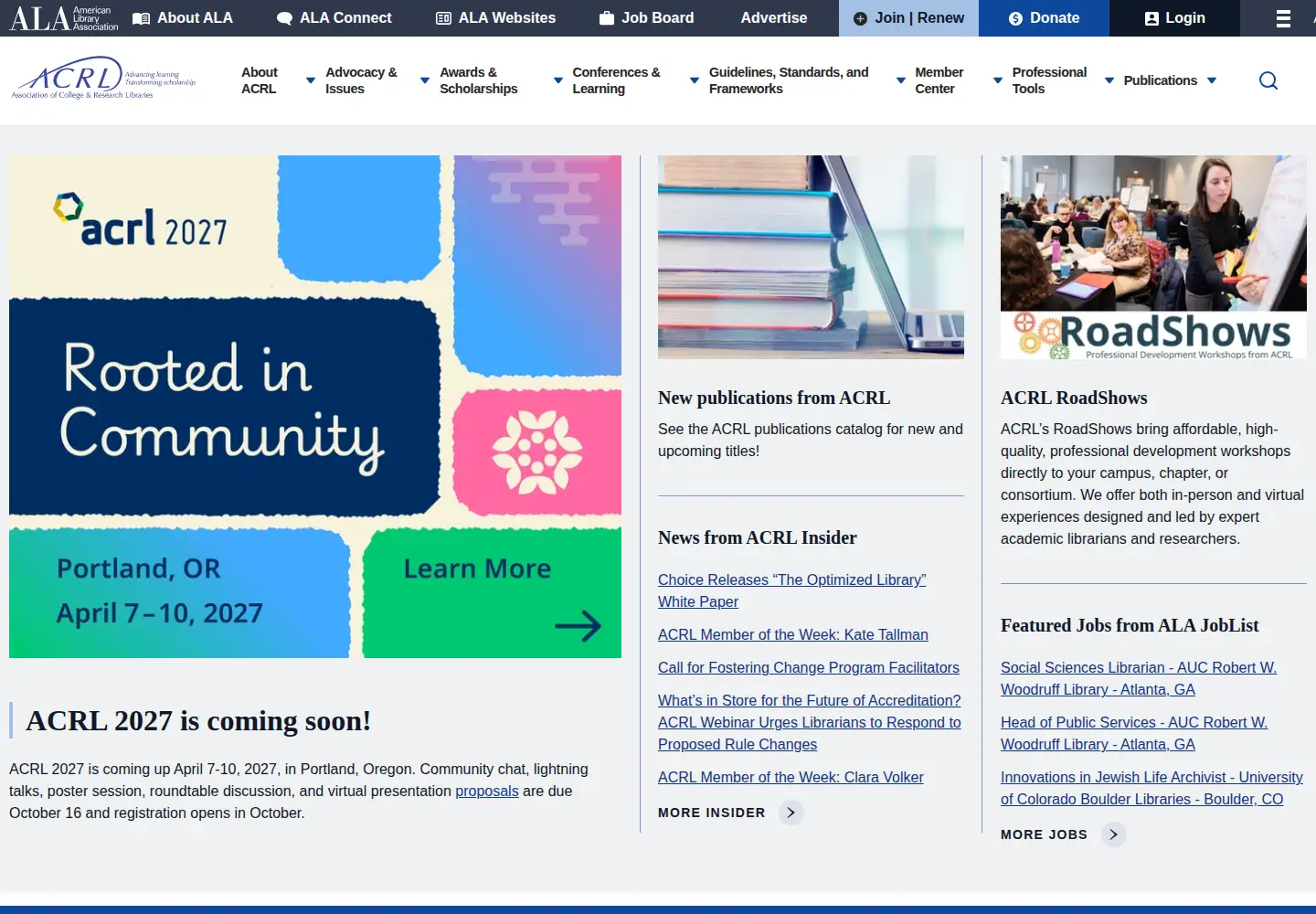Screen dimensions: 1316x914
Task: Click the New publications from ACRL heading
Action: tap(774, 398)
